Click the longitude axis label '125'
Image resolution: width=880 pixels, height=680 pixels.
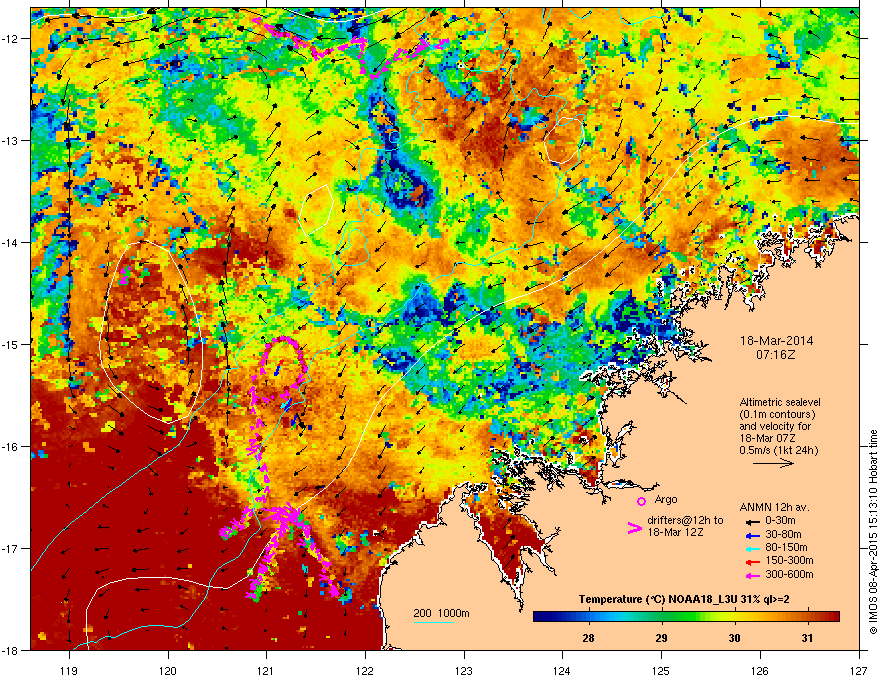pos(661,671)
